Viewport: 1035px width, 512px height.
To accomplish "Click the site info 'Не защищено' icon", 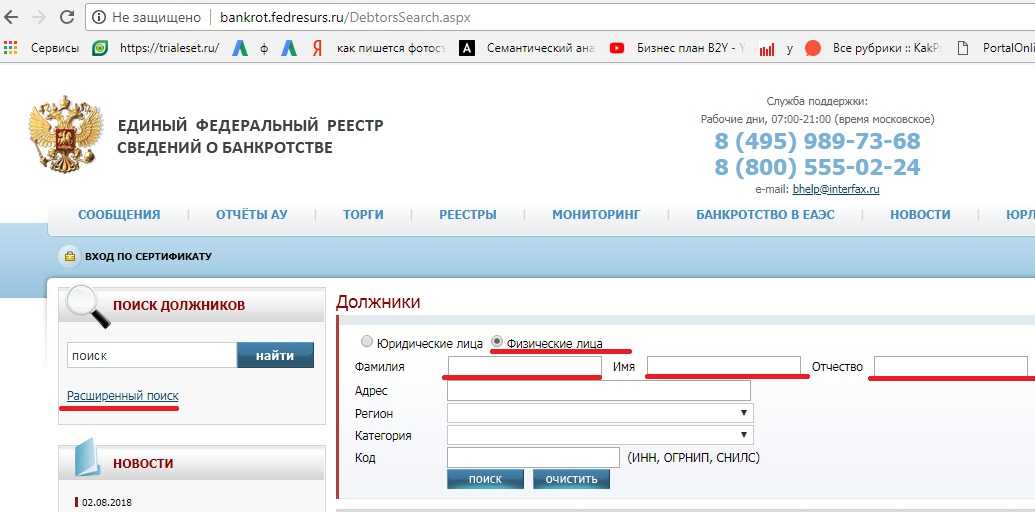I will (99, 18).
